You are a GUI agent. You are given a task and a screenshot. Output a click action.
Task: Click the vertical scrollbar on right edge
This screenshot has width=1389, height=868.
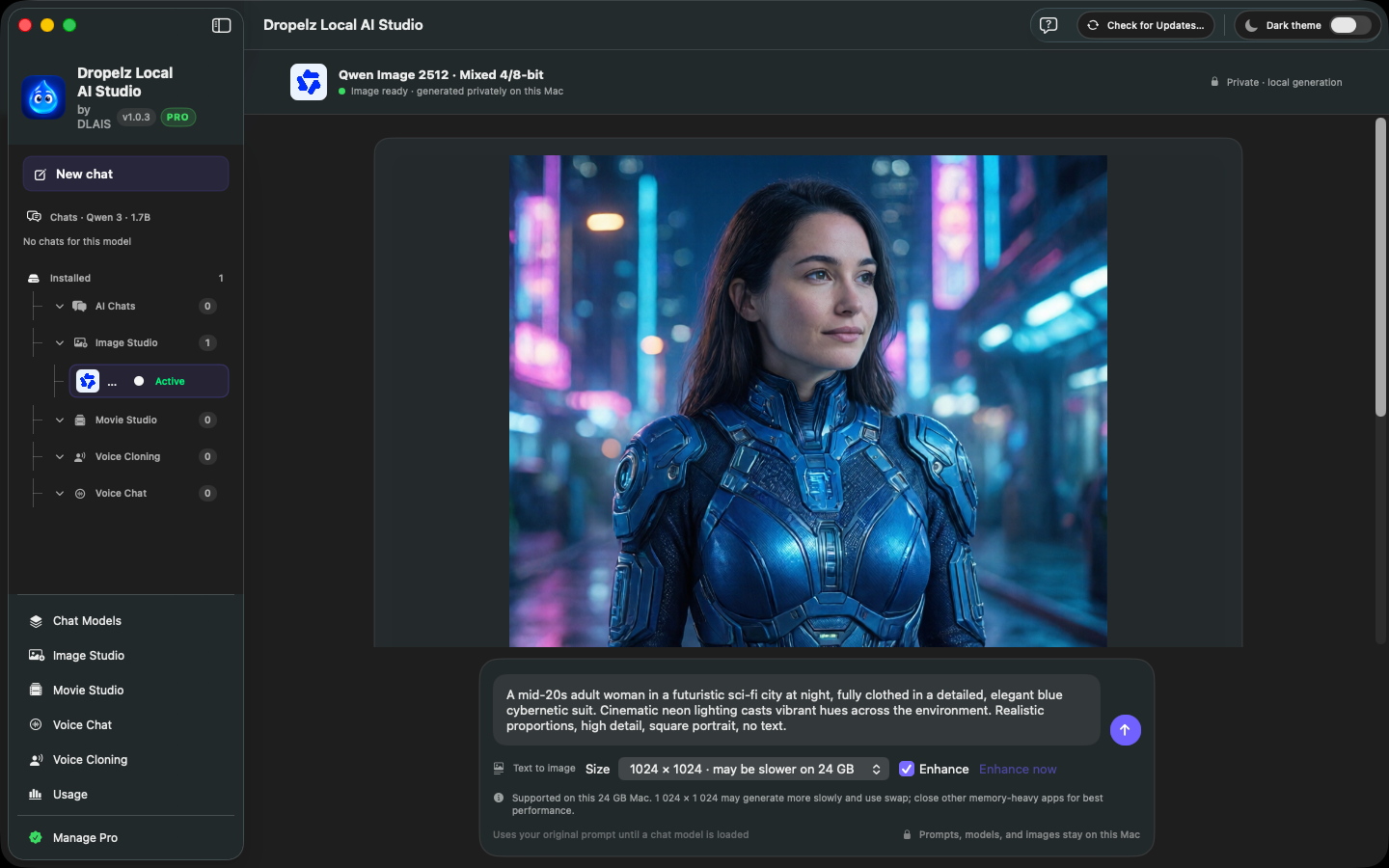1380,267
